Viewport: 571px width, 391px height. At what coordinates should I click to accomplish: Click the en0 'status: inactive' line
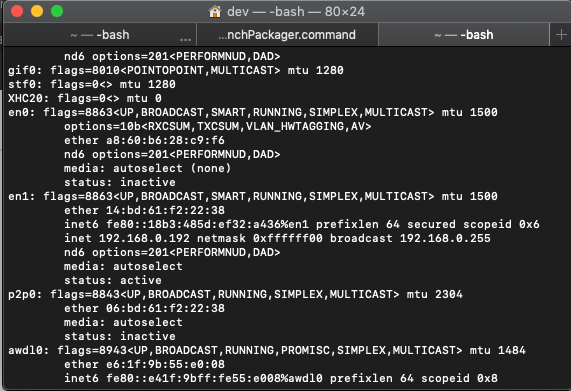point(120,182)
